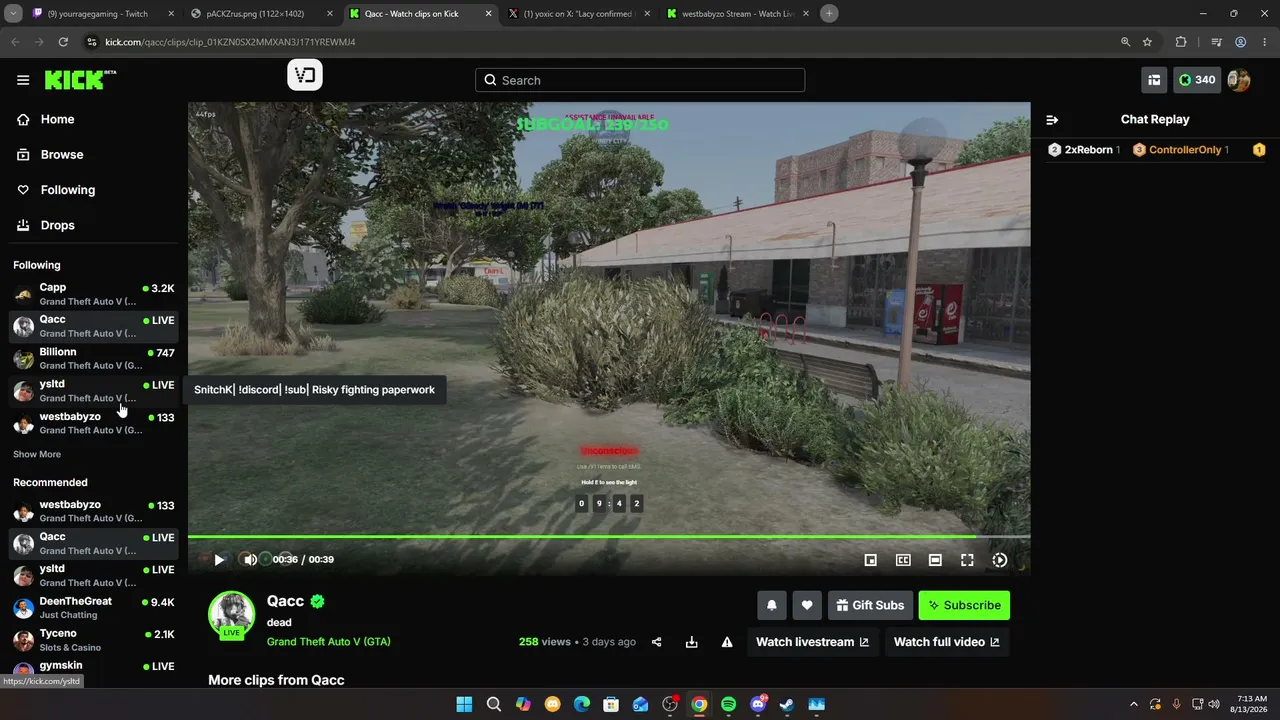
Task: Click Watch livestream
Action: (813, 642)
